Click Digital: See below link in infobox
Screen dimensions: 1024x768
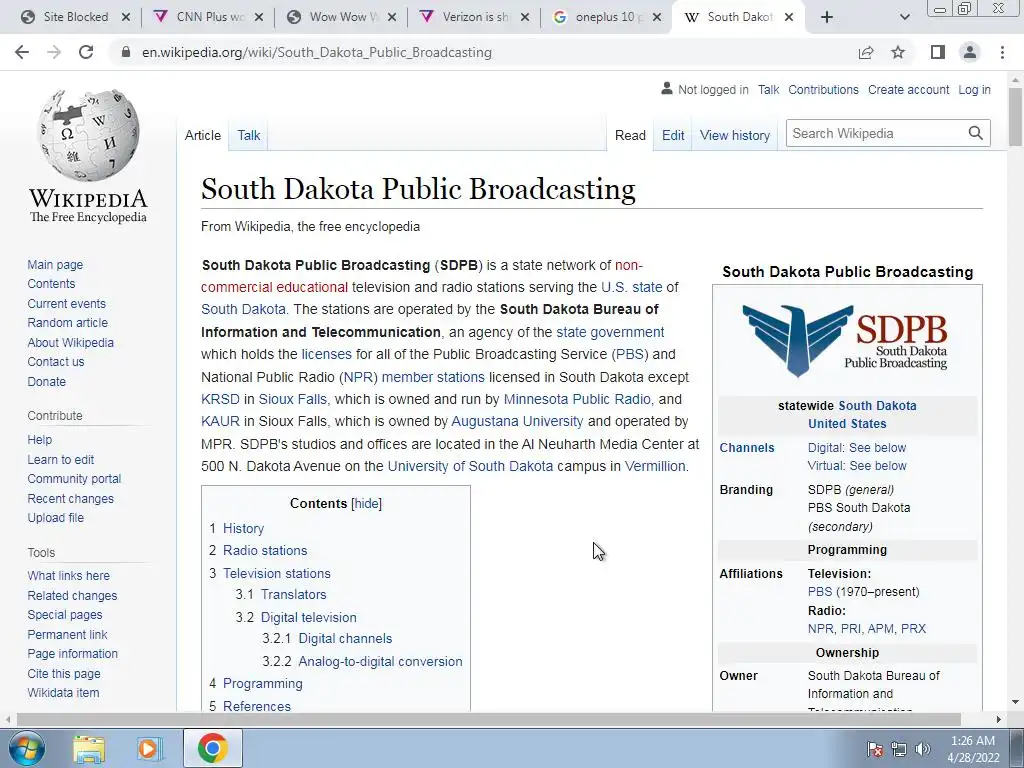point(857,448)
